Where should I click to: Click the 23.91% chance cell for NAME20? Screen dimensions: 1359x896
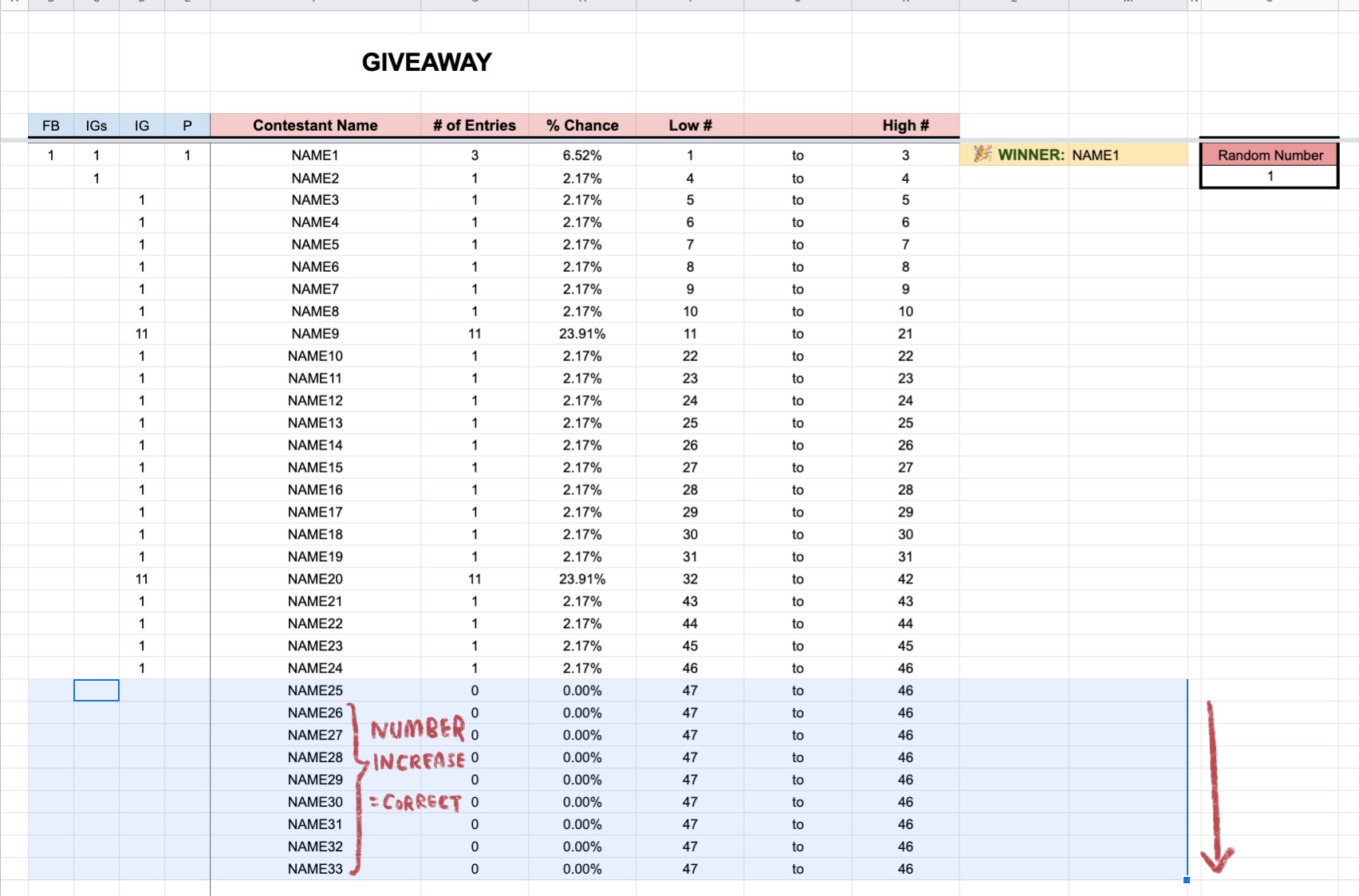pos(582,580)
